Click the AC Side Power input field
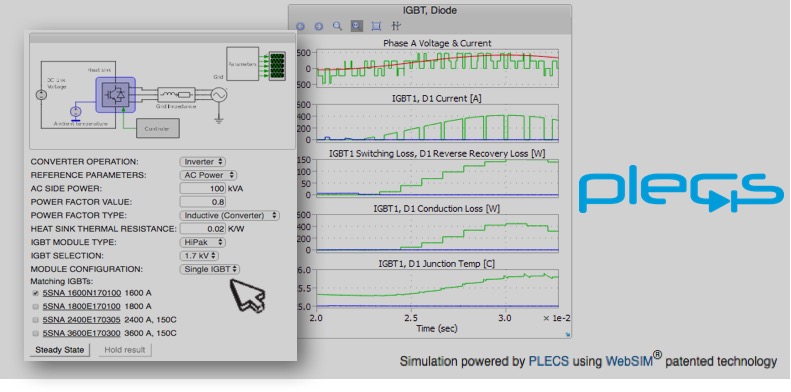Viewport: 791px width, 392px height. (x=203, y=189)
